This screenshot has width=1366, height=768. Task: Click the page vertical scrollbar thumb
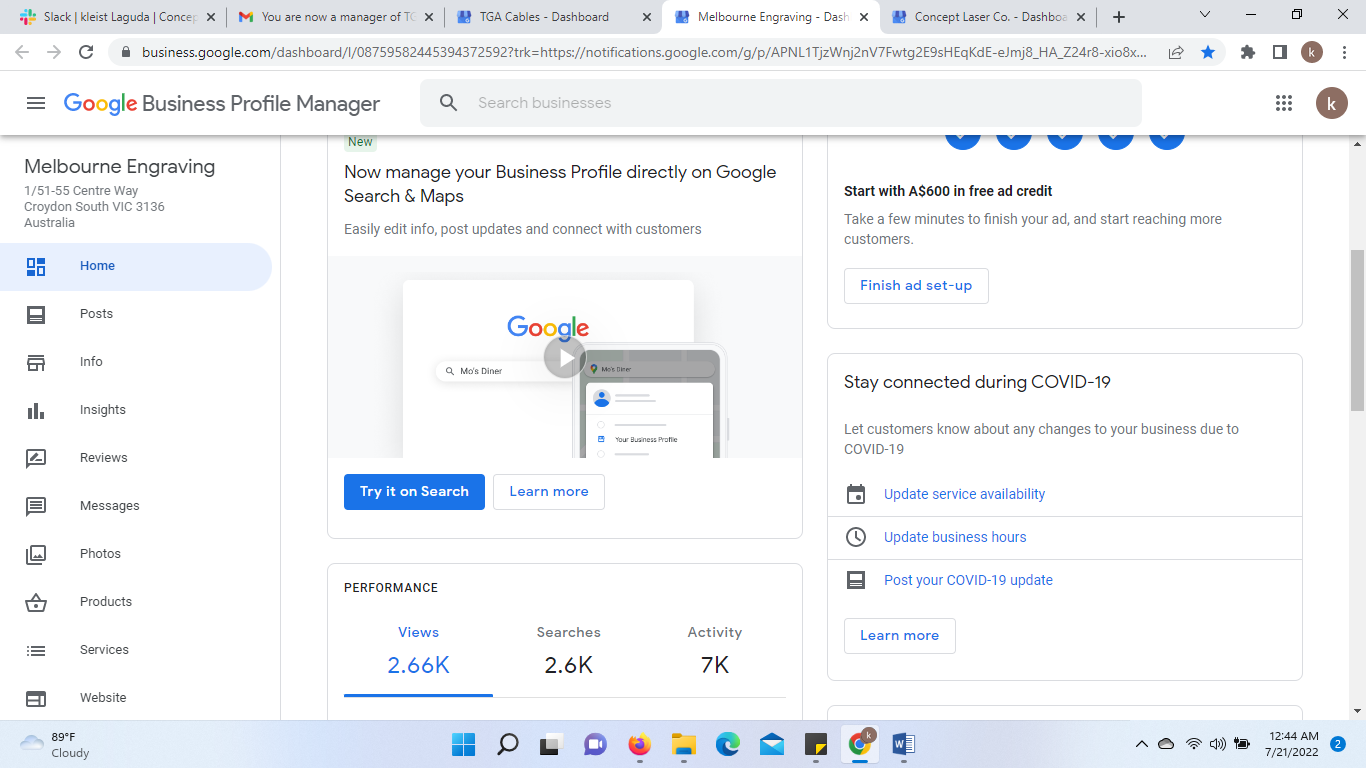click(1357, 330)
